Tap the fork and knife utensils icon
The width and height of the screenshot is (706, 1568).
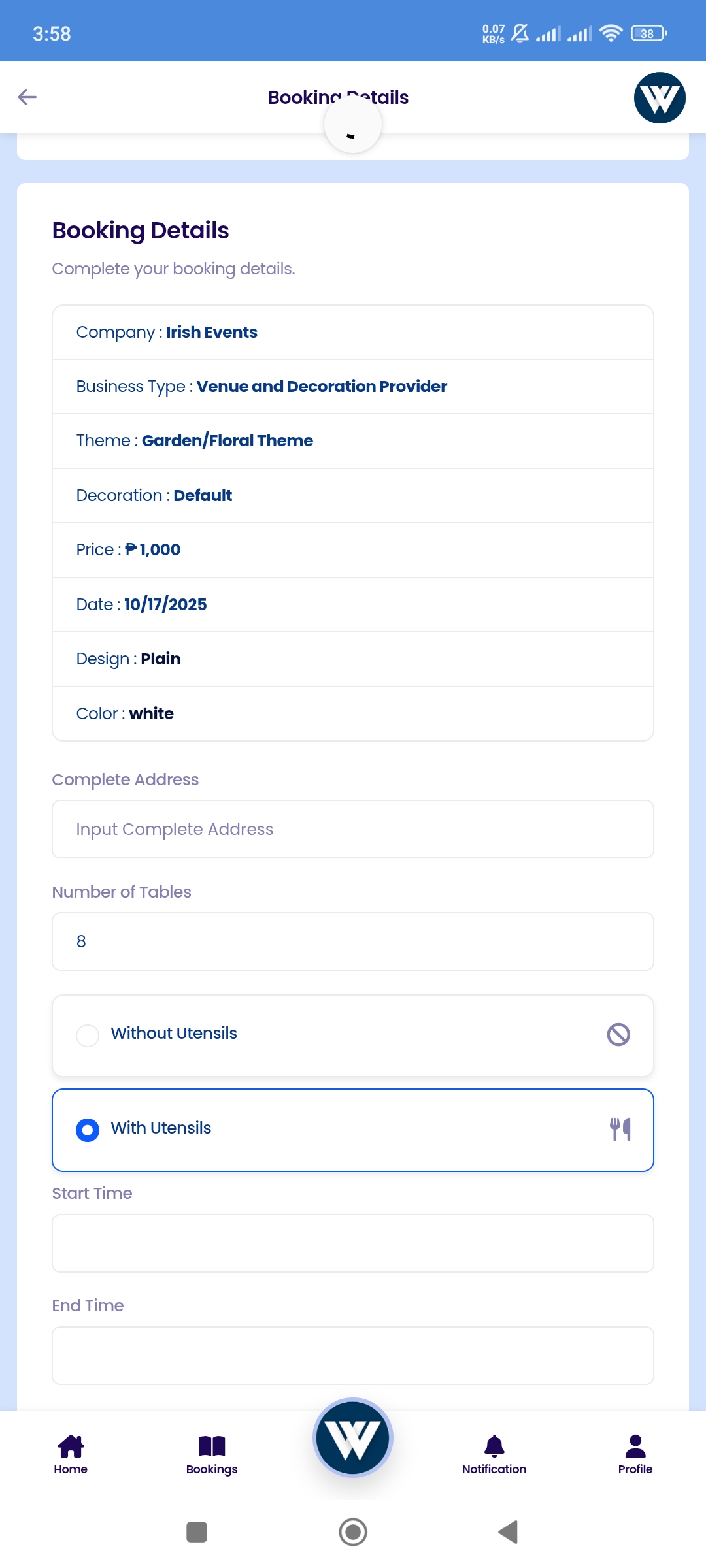[x=620, y=1129]
